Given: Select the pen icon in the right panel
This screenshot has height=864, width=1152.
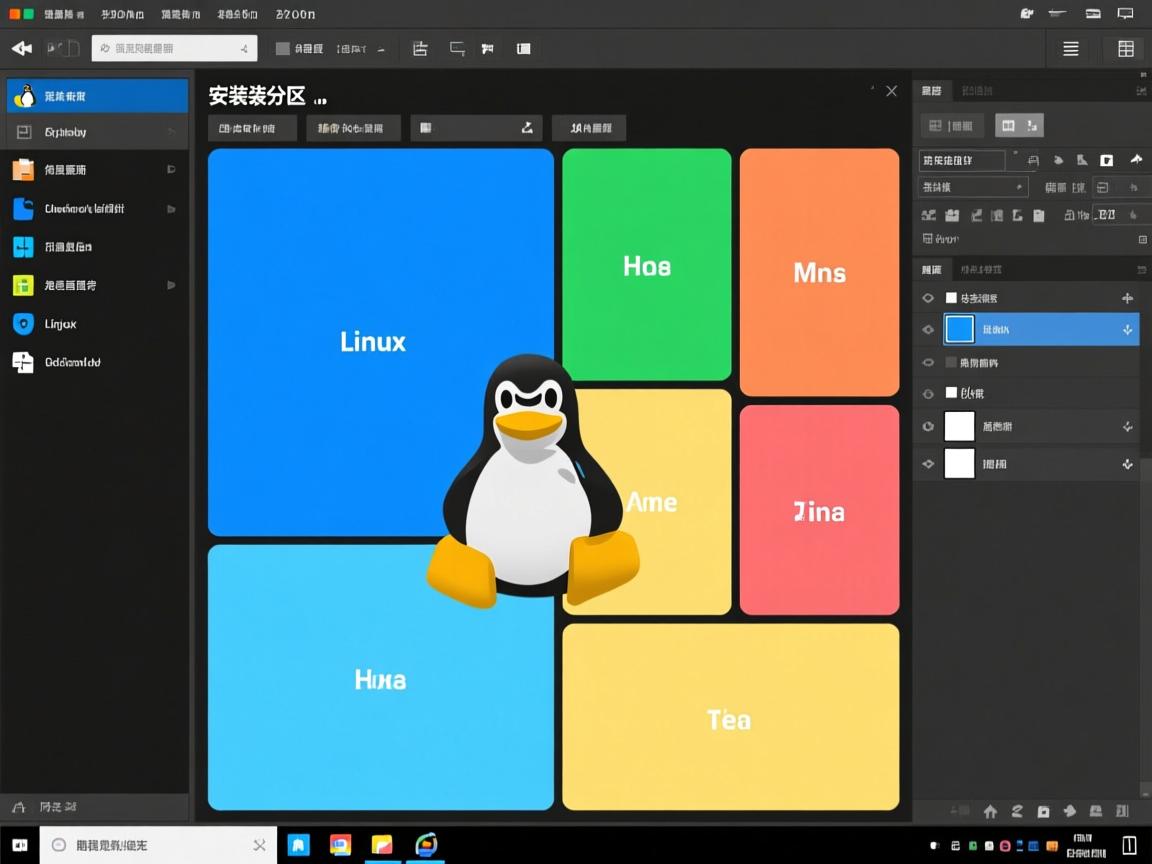Looking at the screenshot, I should [x=1082, y=160].
